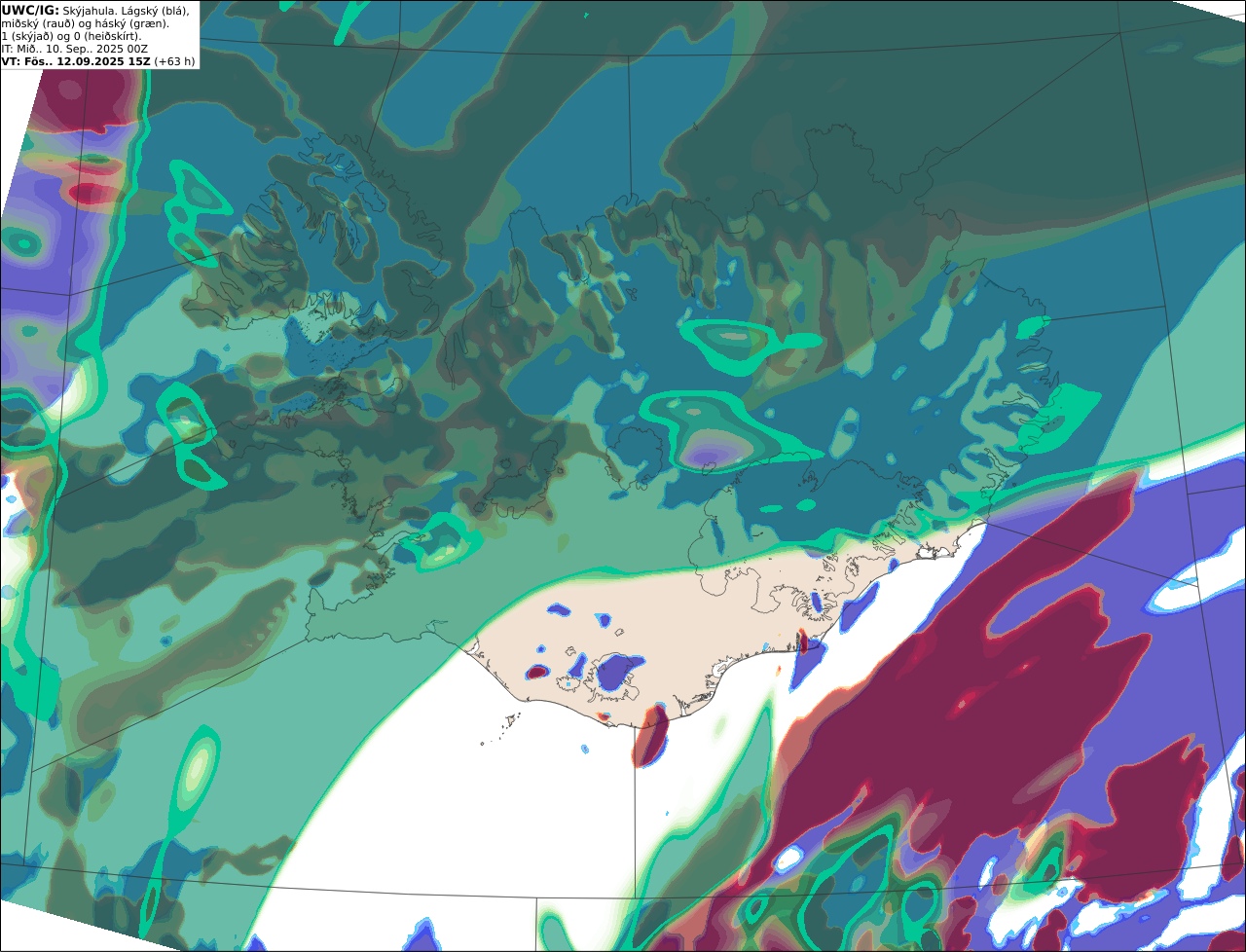Click the text "1 (skýjað) og 0 (heiðskírt)."

click(x=71, y=36)
